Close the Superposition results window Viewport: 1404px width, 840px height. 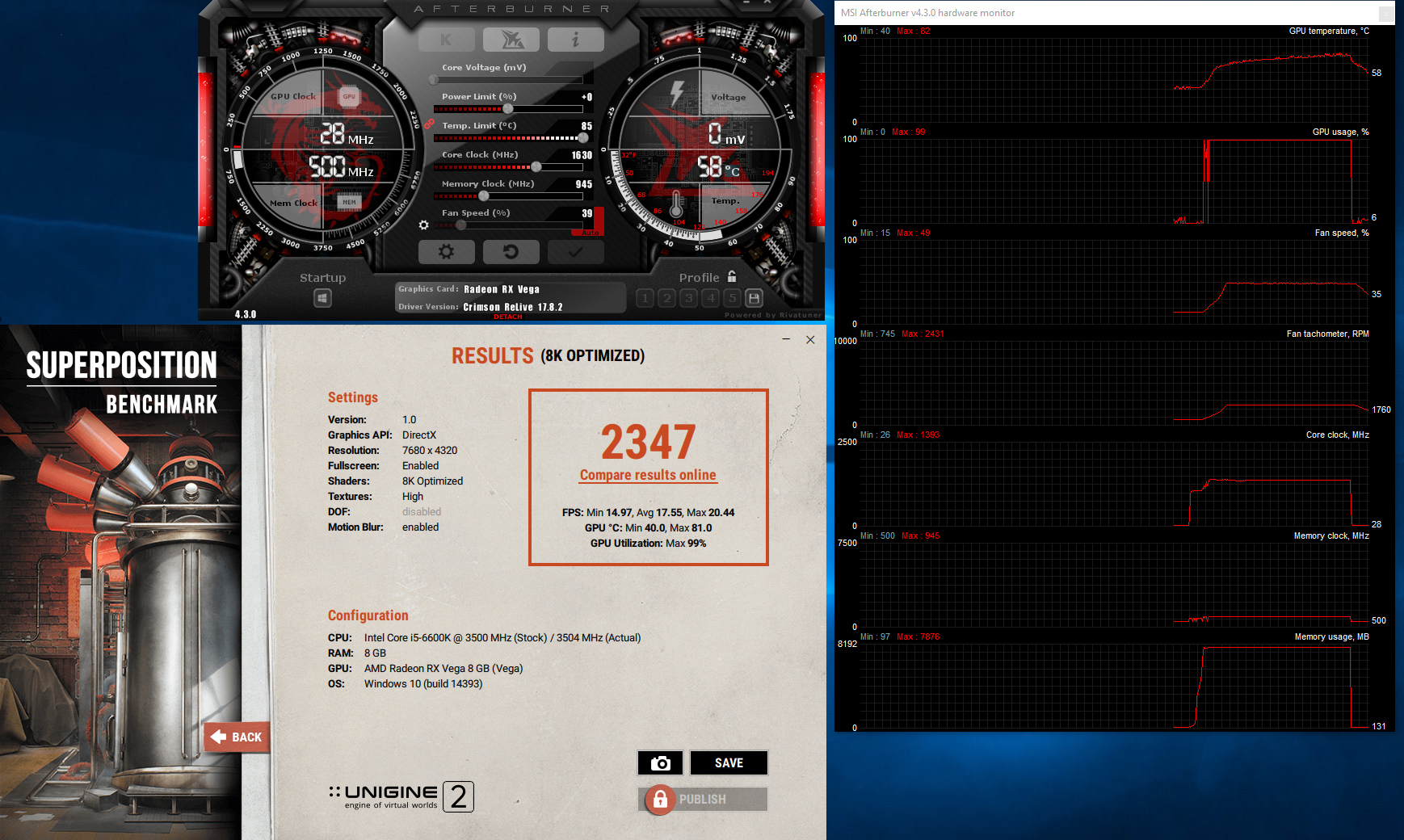[810, 339]
